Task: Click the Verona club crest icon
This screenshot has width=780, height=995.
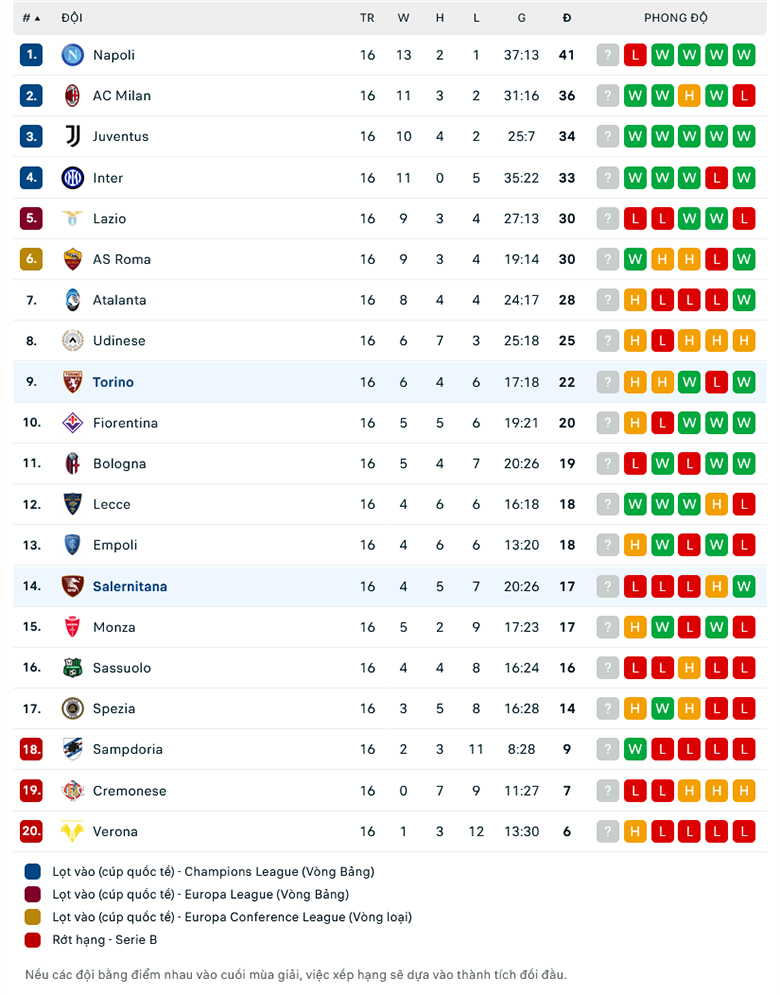Action: (x=72, y=831)
